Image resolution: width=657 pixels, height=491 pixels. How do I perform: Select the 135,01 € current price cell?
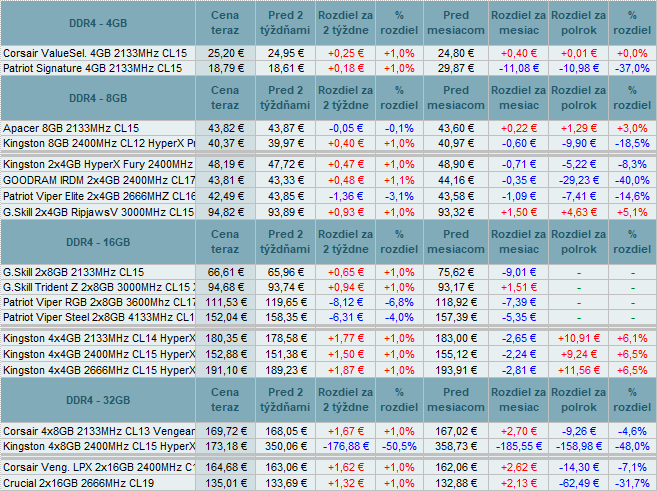225,483
